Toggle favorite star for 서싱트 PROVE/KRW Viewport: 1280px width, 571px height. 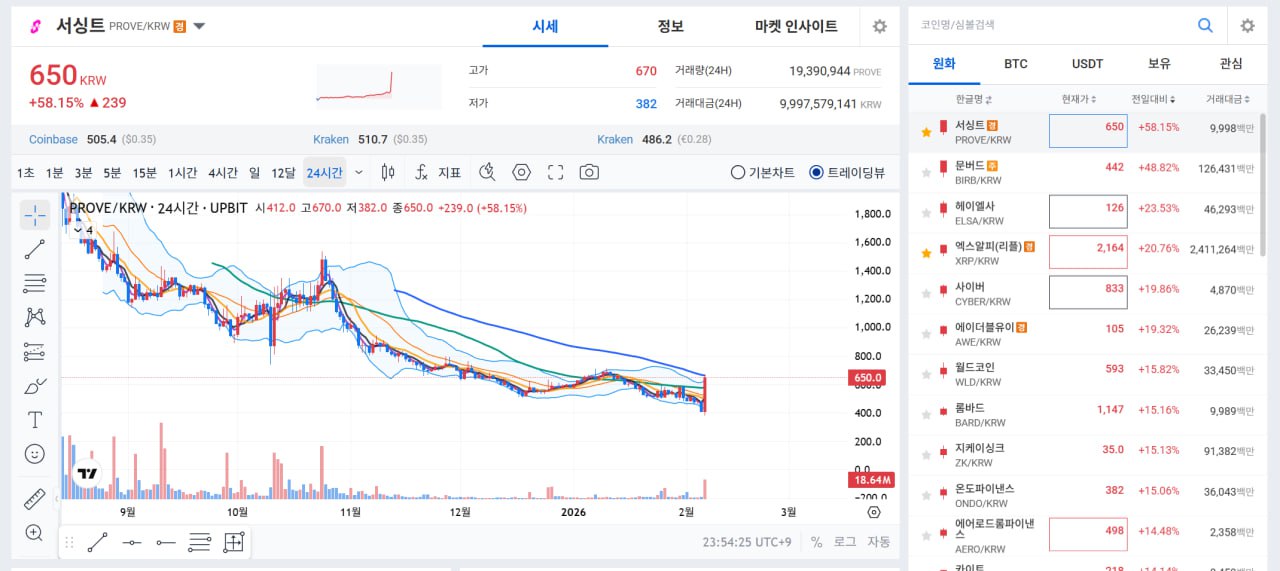pos(926,131)
